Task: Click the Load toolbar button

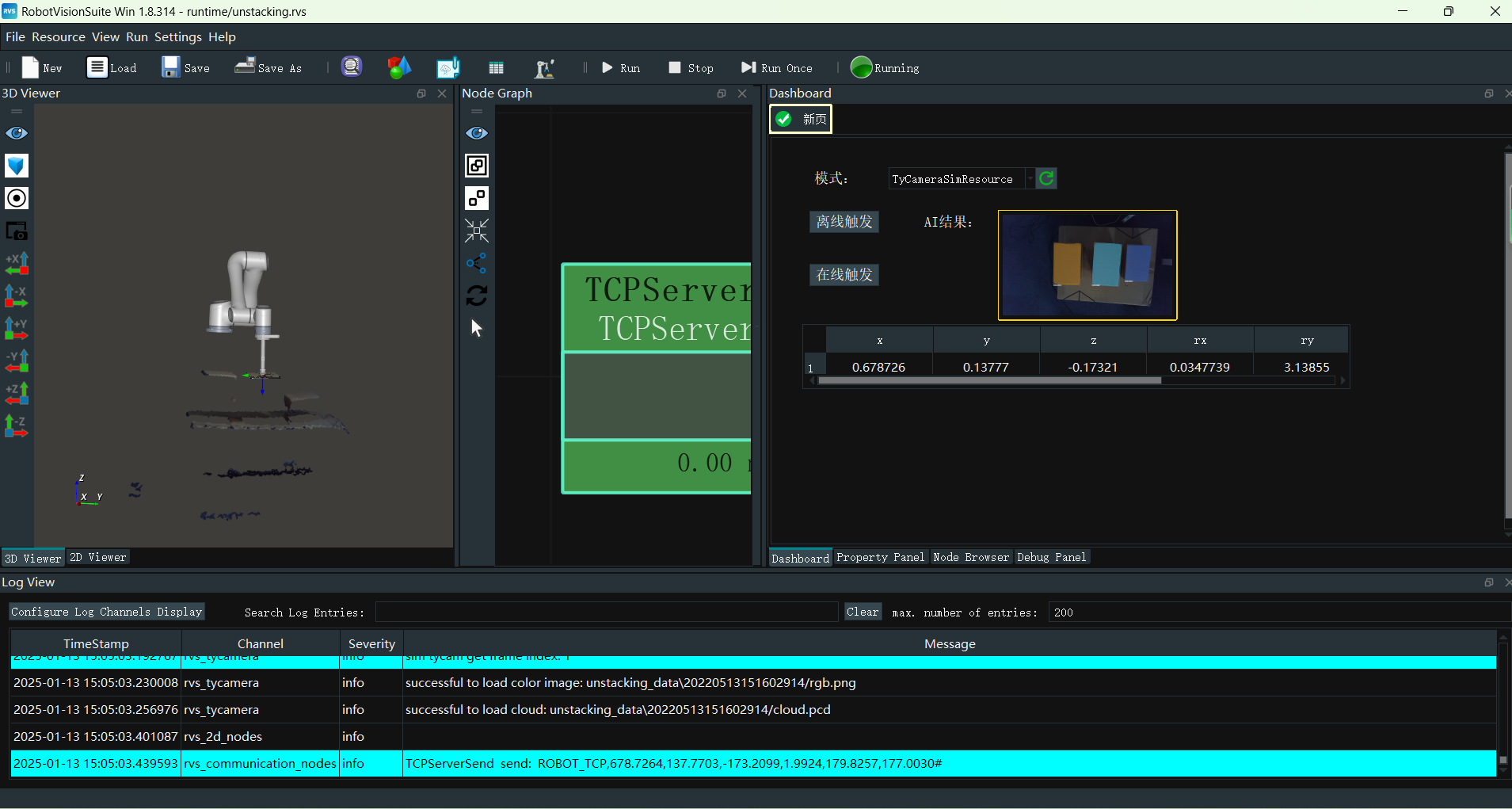Action: pyautogui.click(x=112, y=68)
